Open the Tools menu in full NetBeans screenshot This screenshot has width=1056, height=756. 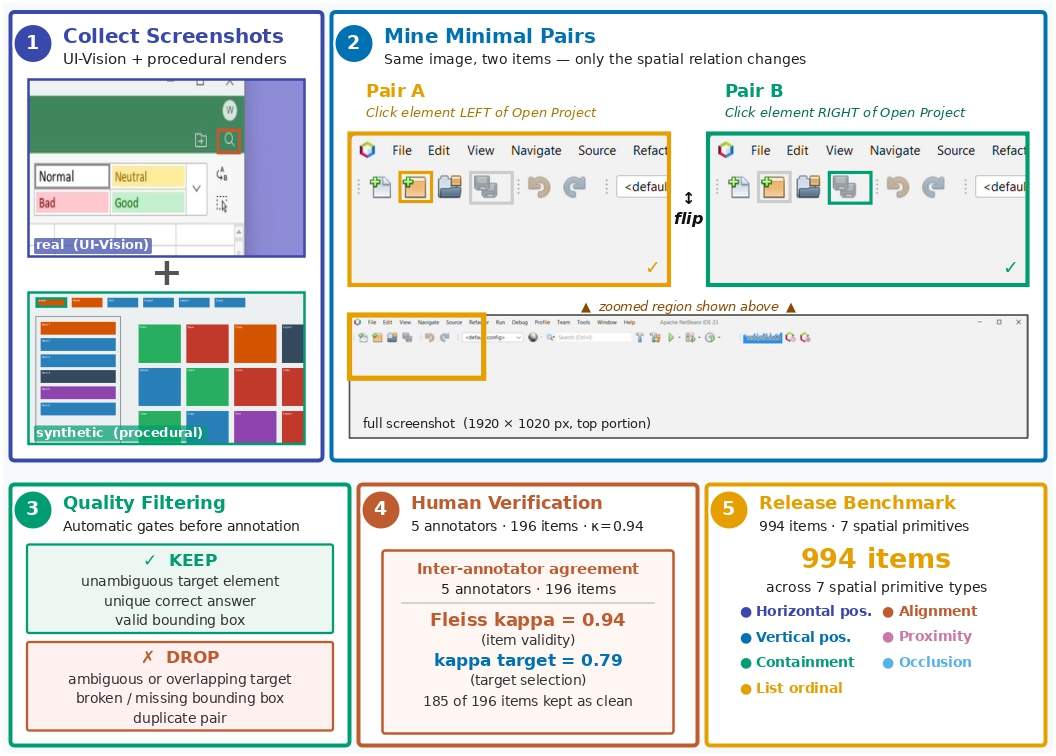pos(583,322)
